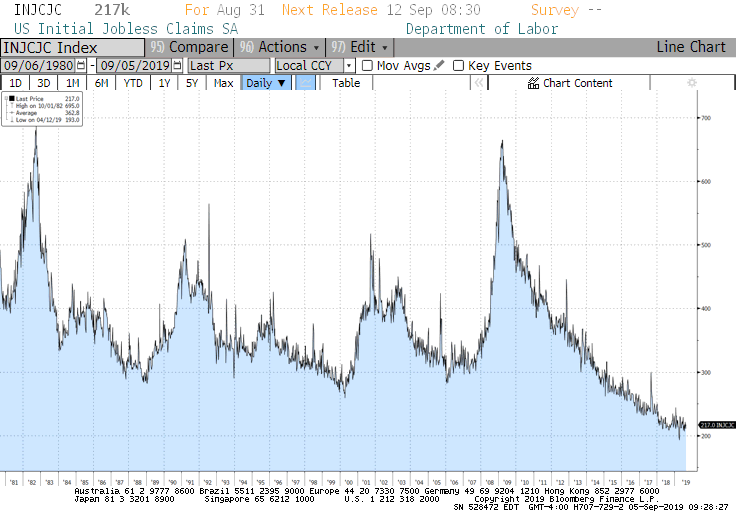Click the chart settings gear icon
737x531 pixels.
click(x=691, y=84)
